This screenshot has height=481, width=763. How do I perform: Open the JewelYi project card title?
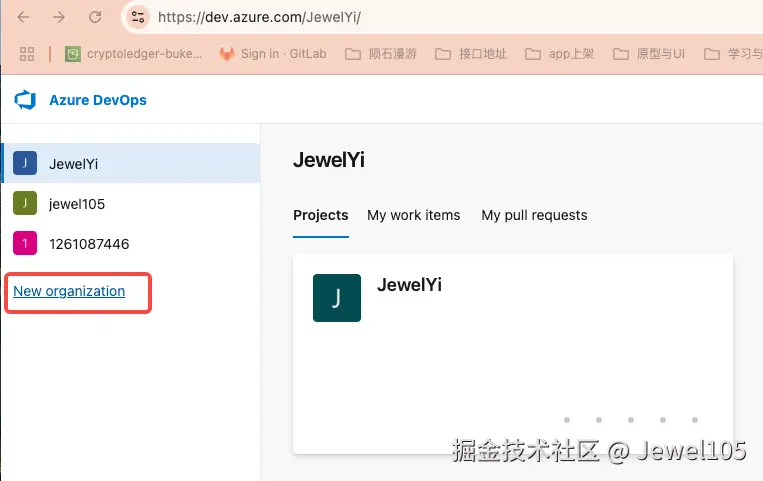[x=409, y=285]
